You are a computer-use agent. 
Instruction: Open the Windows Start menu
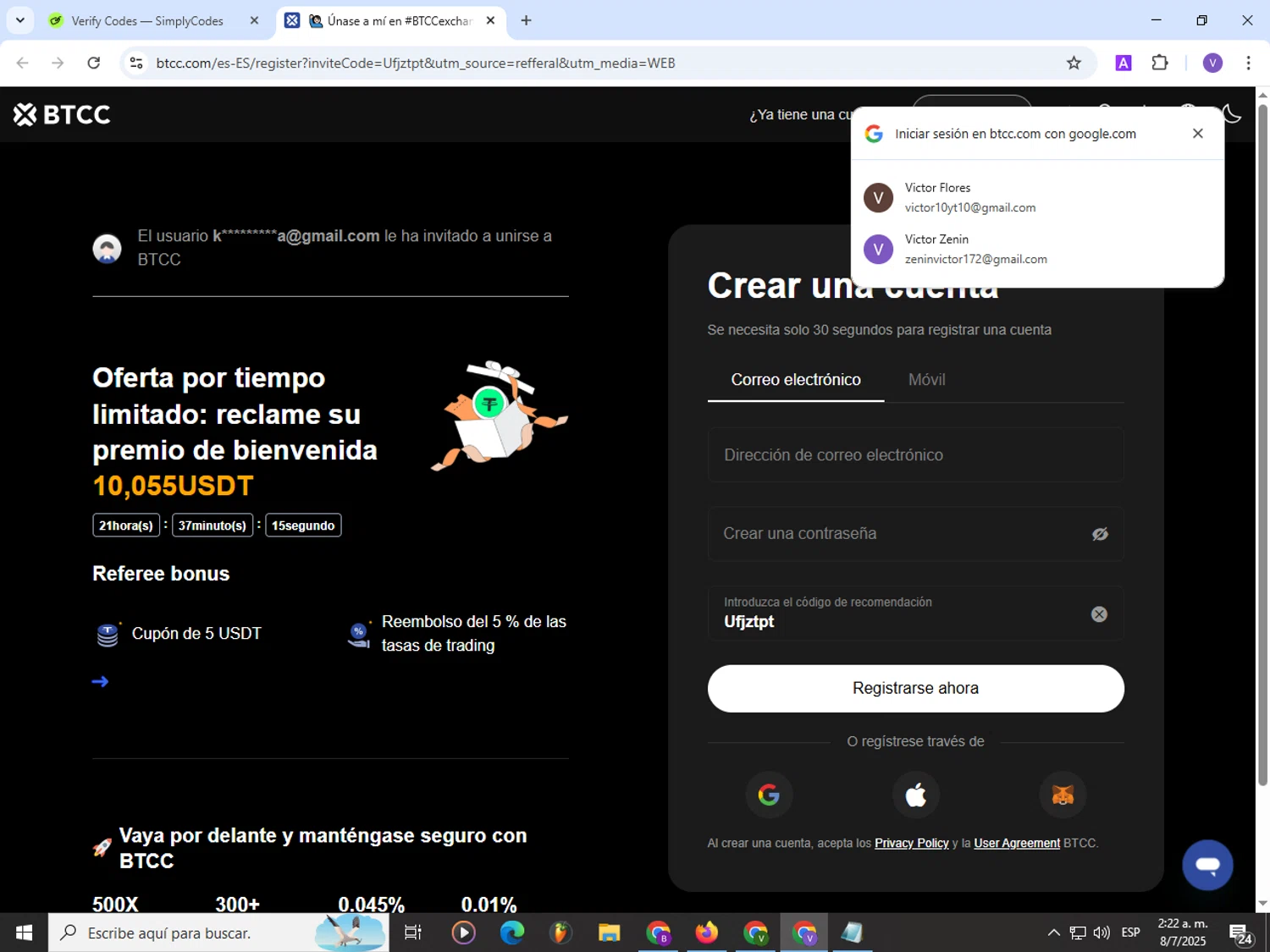coord(24,933)
